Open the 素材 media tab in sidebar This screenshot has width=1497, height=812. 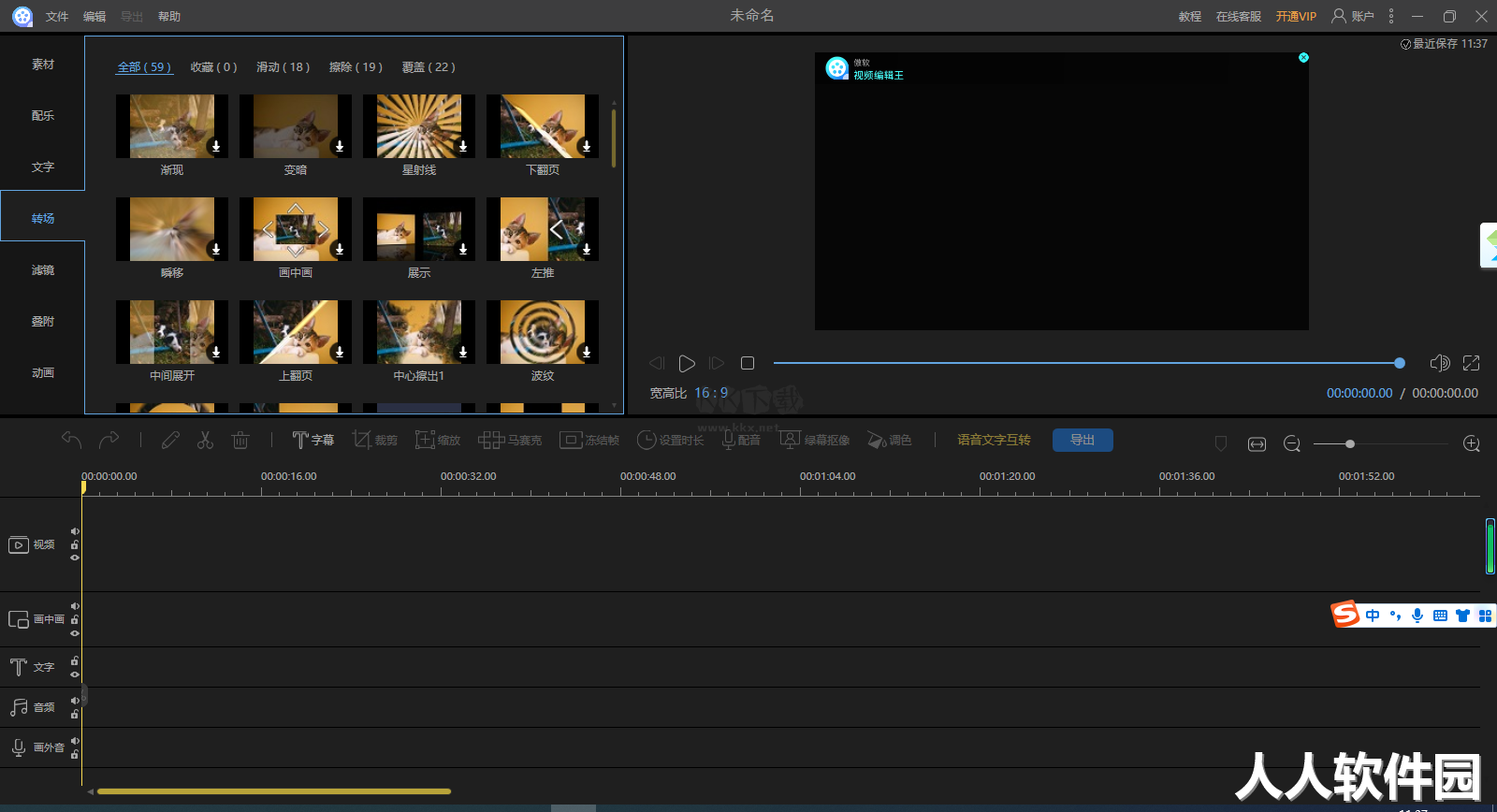point(43,65)
